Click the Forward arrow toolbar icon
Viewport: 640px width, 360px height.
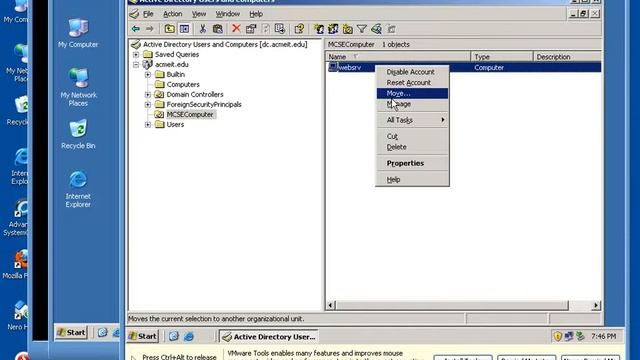click(x=150, y=29)
